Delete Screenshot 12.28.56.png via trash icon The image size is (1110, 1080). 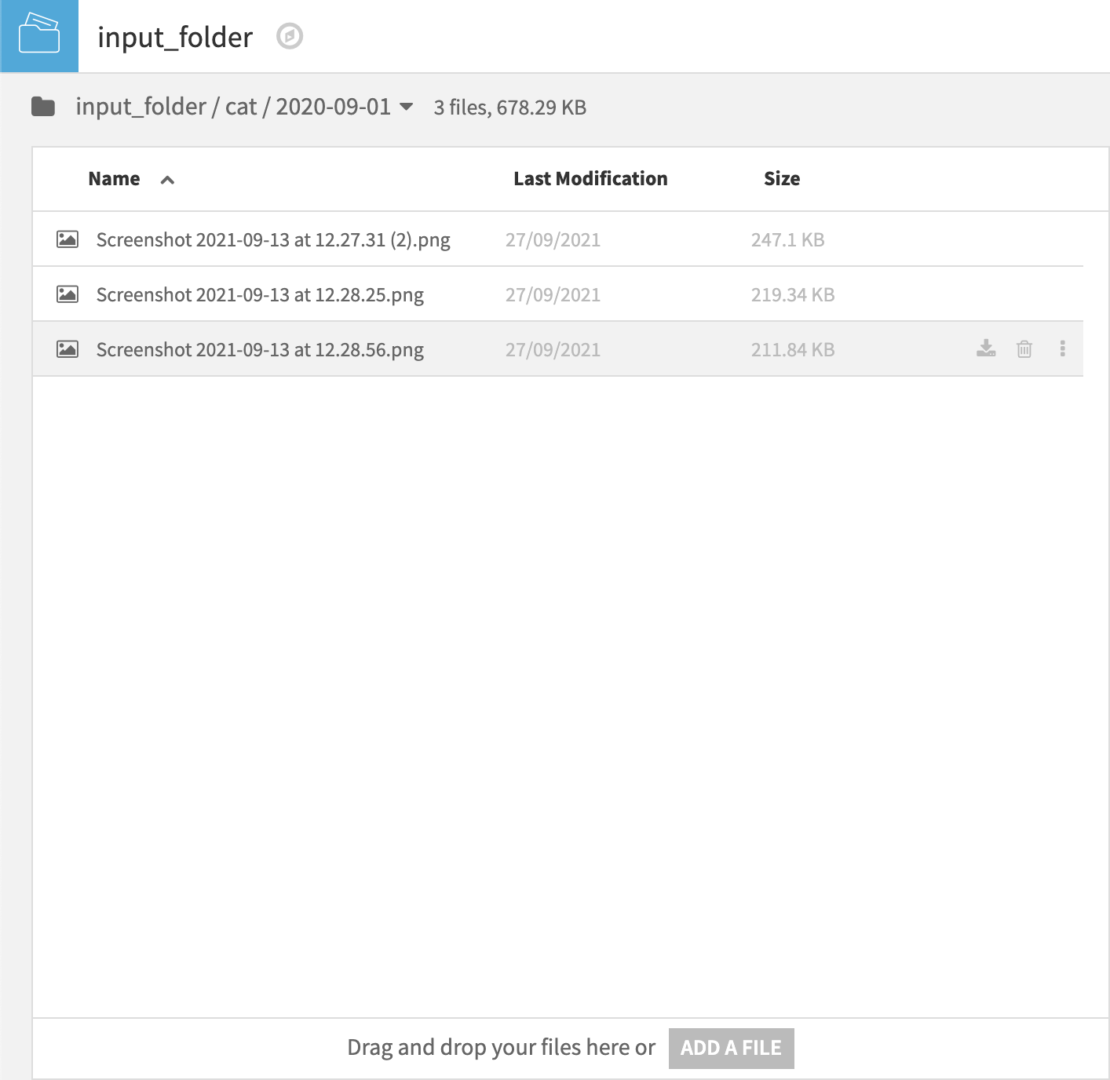pyautogui.click(x=1024, y=349)
